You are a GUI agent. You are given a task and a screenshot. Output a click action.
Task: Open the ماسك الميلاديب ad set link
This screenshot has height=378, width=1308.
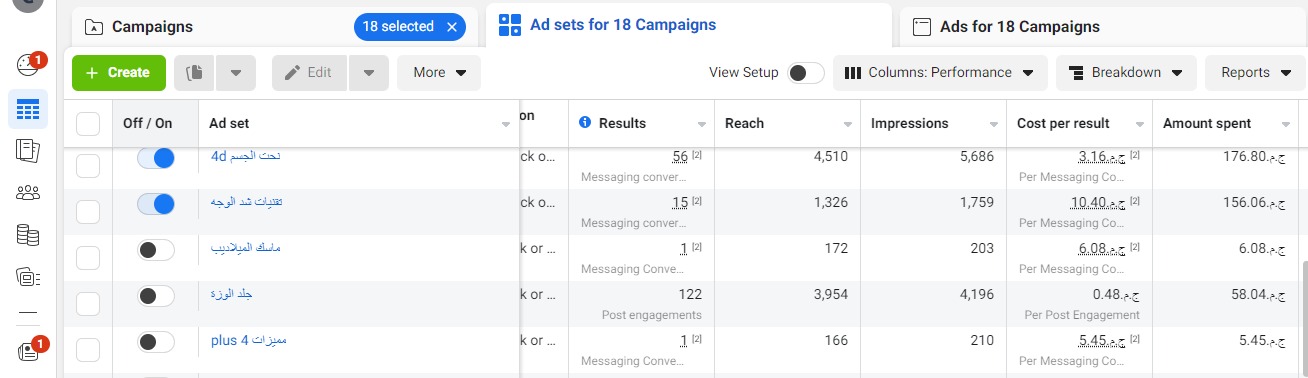(x=246, y=247)
